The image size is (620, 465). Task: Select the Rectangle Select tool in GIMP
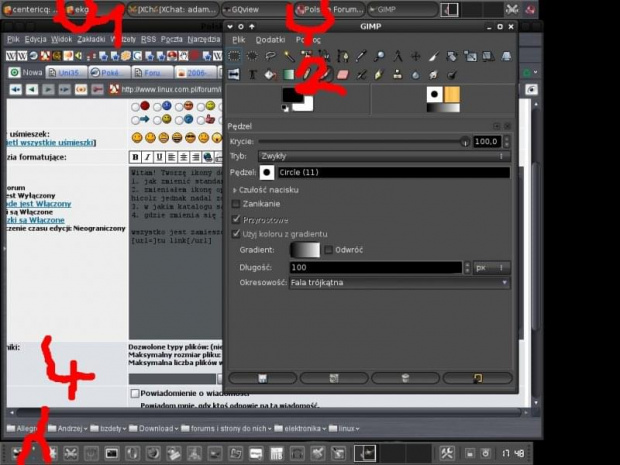(234, 56)
